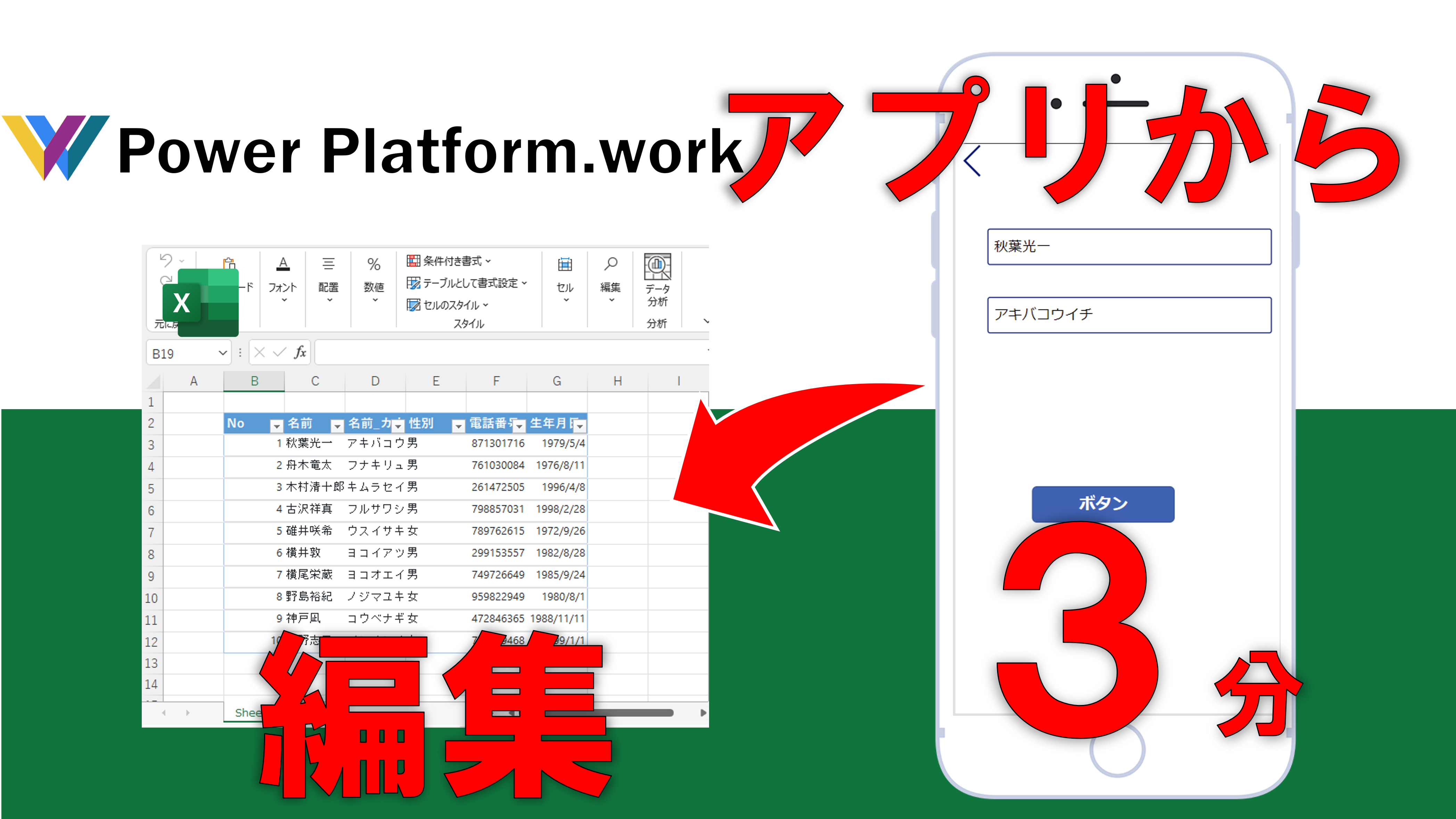Click the formula bar input area
This screenshot has height=819, width=1456.
pyautogui.click(x=511, y=352)
